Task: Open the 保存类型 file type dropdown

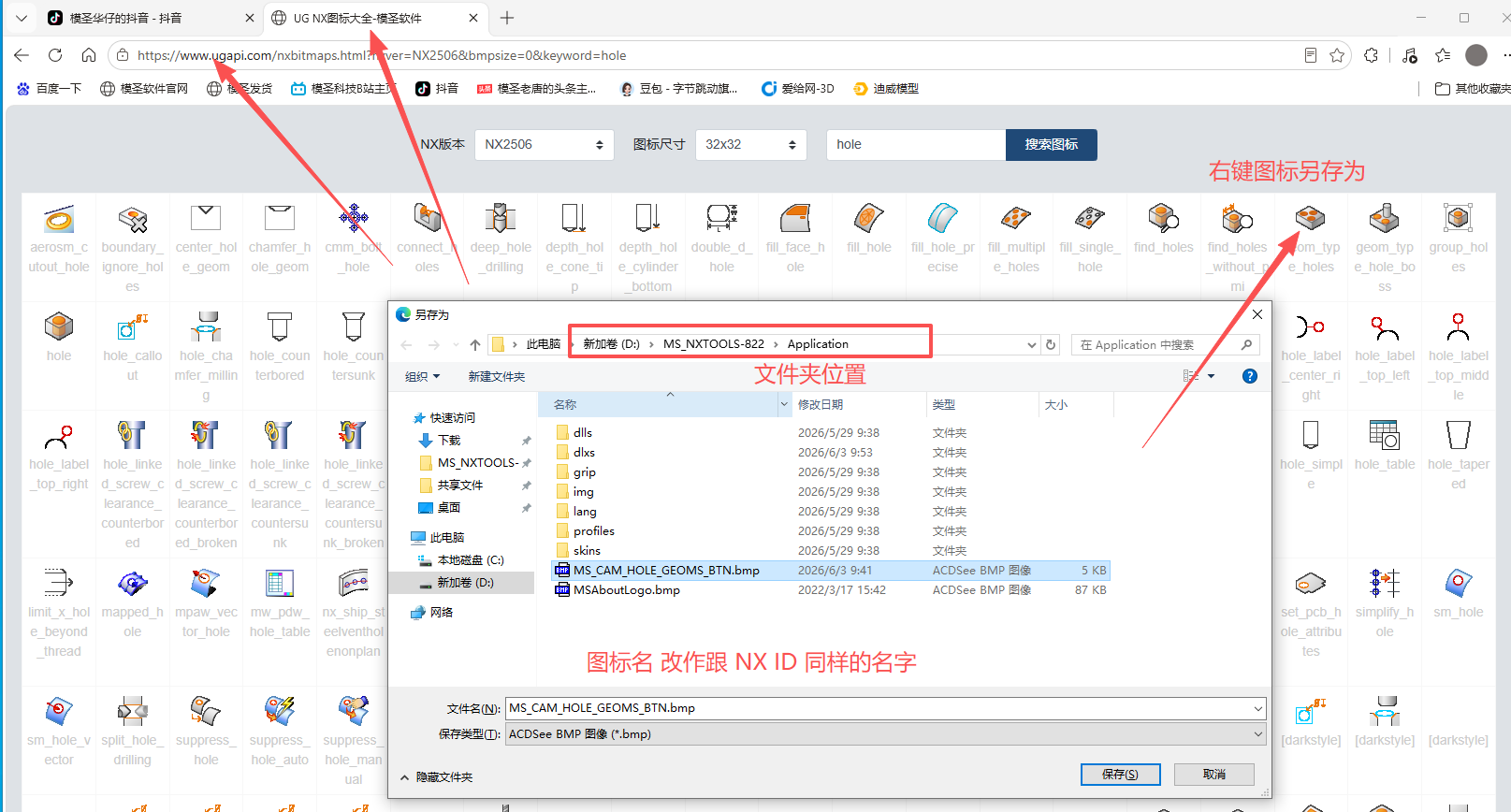Action: [x=885, y=734]
